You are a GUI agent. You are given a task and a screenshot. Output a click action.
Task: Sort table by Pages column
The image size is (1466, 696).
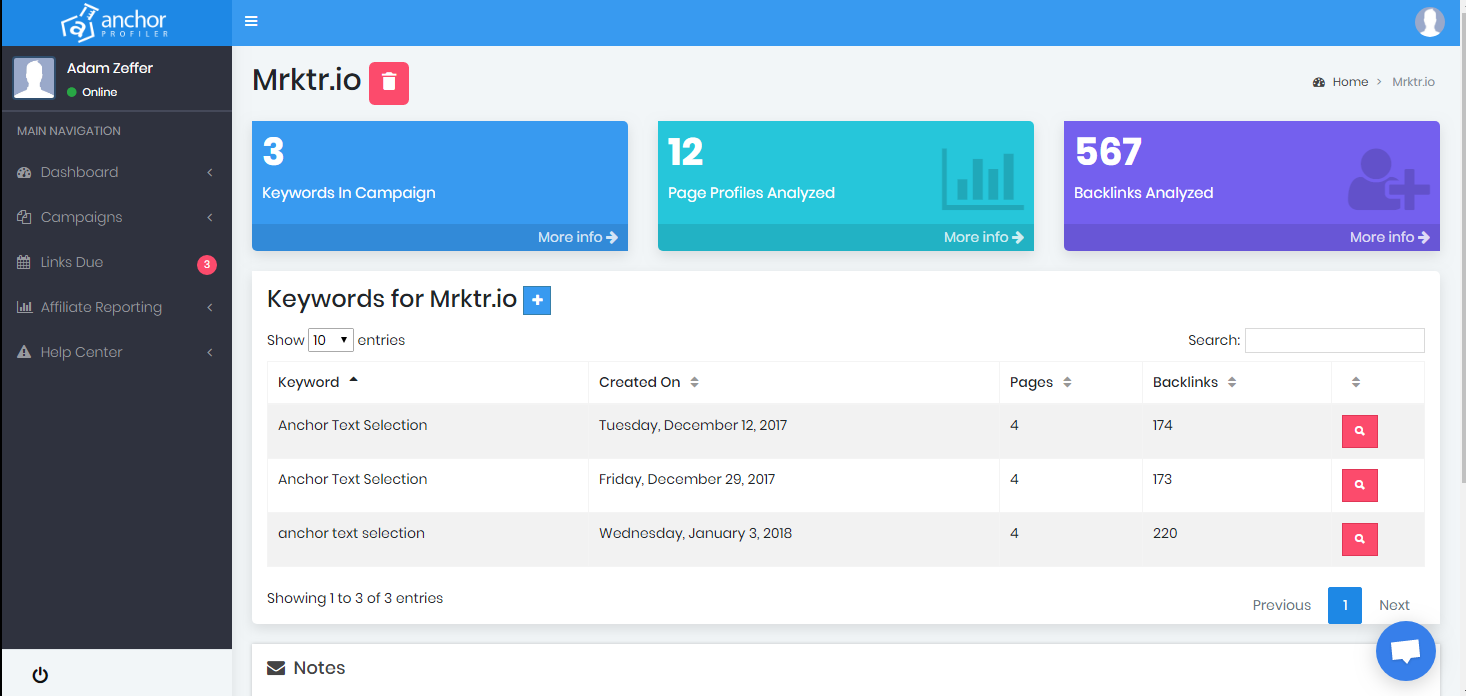(x=1071, y=382)
